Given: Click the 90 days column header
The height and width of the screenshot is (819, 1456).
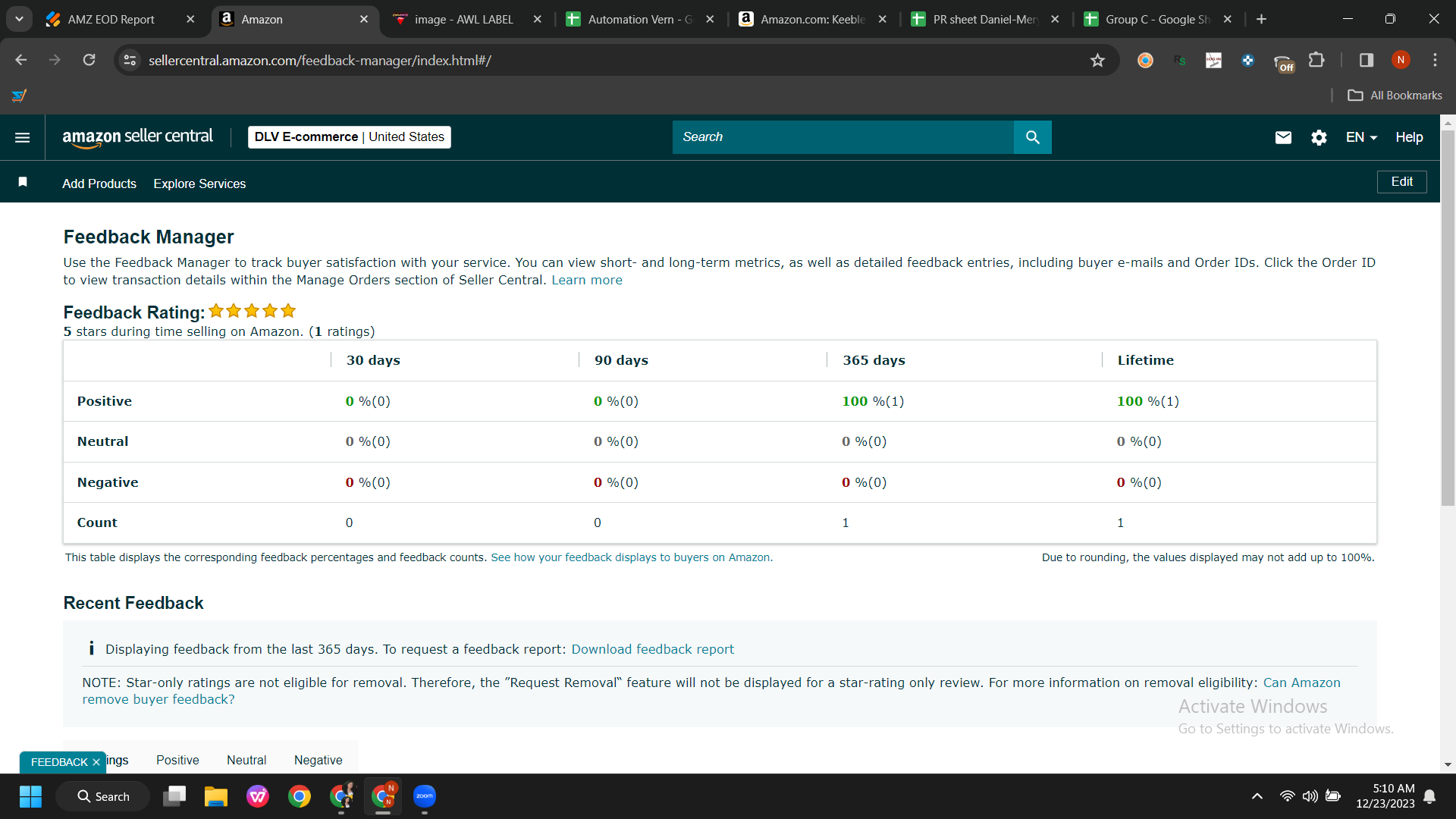Looking at the screenshot, I should point(621,360).
